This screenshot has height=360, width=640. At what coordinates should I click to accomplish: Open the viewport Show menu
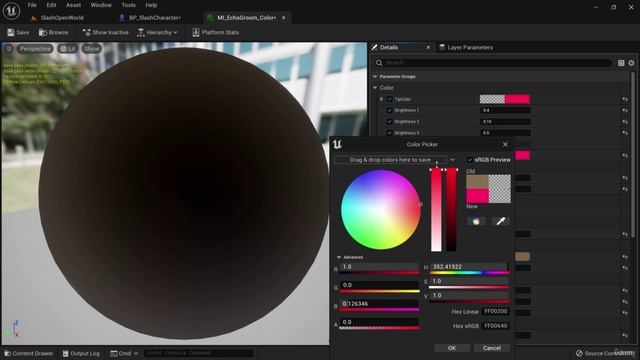[x=91, y=49]
